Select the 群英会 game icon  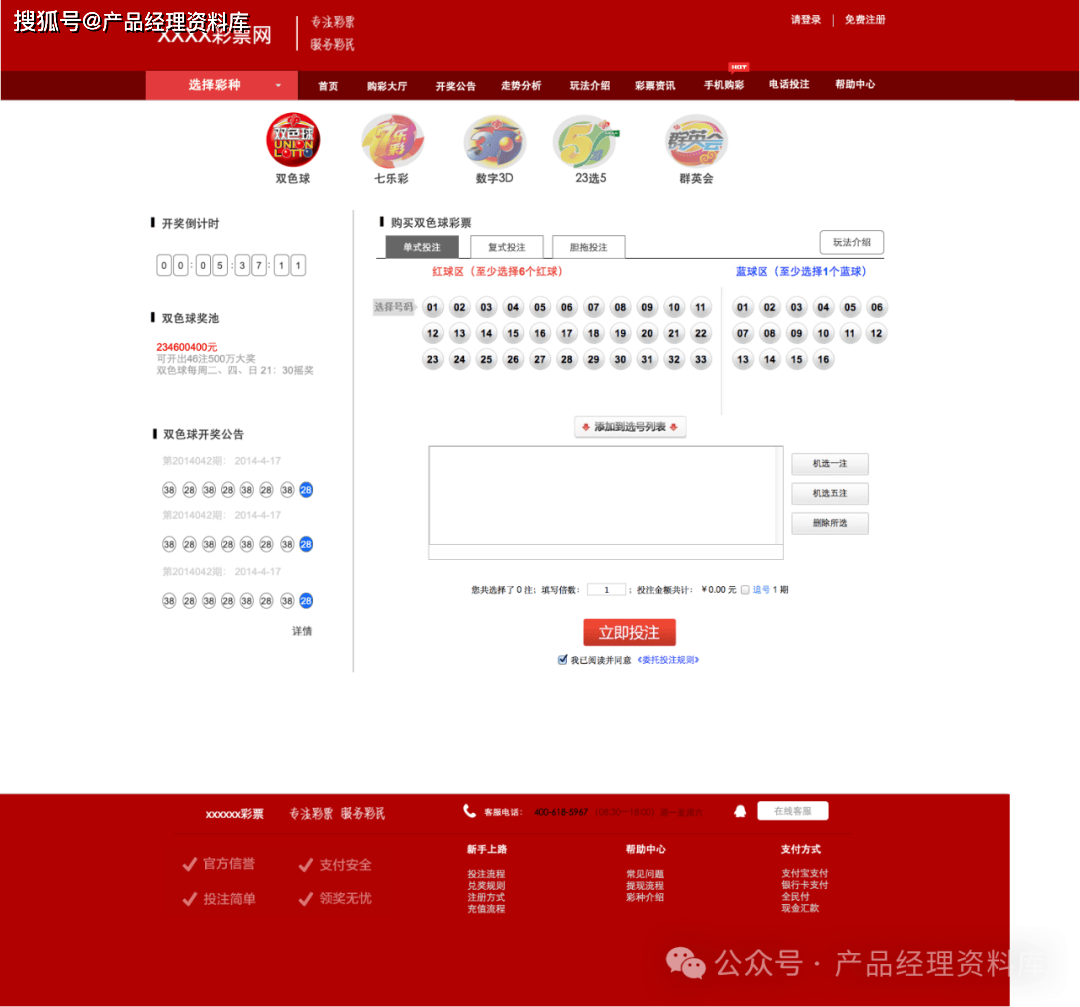click(x=693, y=143)
